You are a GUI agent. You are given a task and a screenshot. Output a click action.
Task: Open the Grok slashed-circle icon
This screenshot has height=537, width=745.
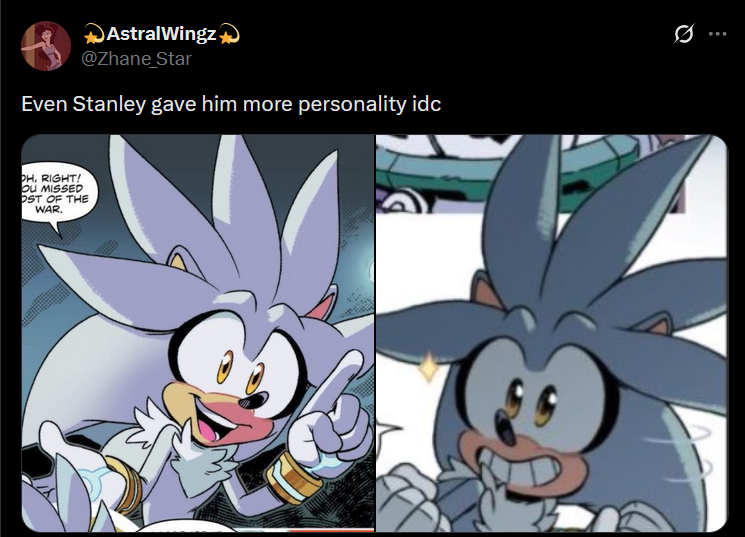click(x=684, y=34)
